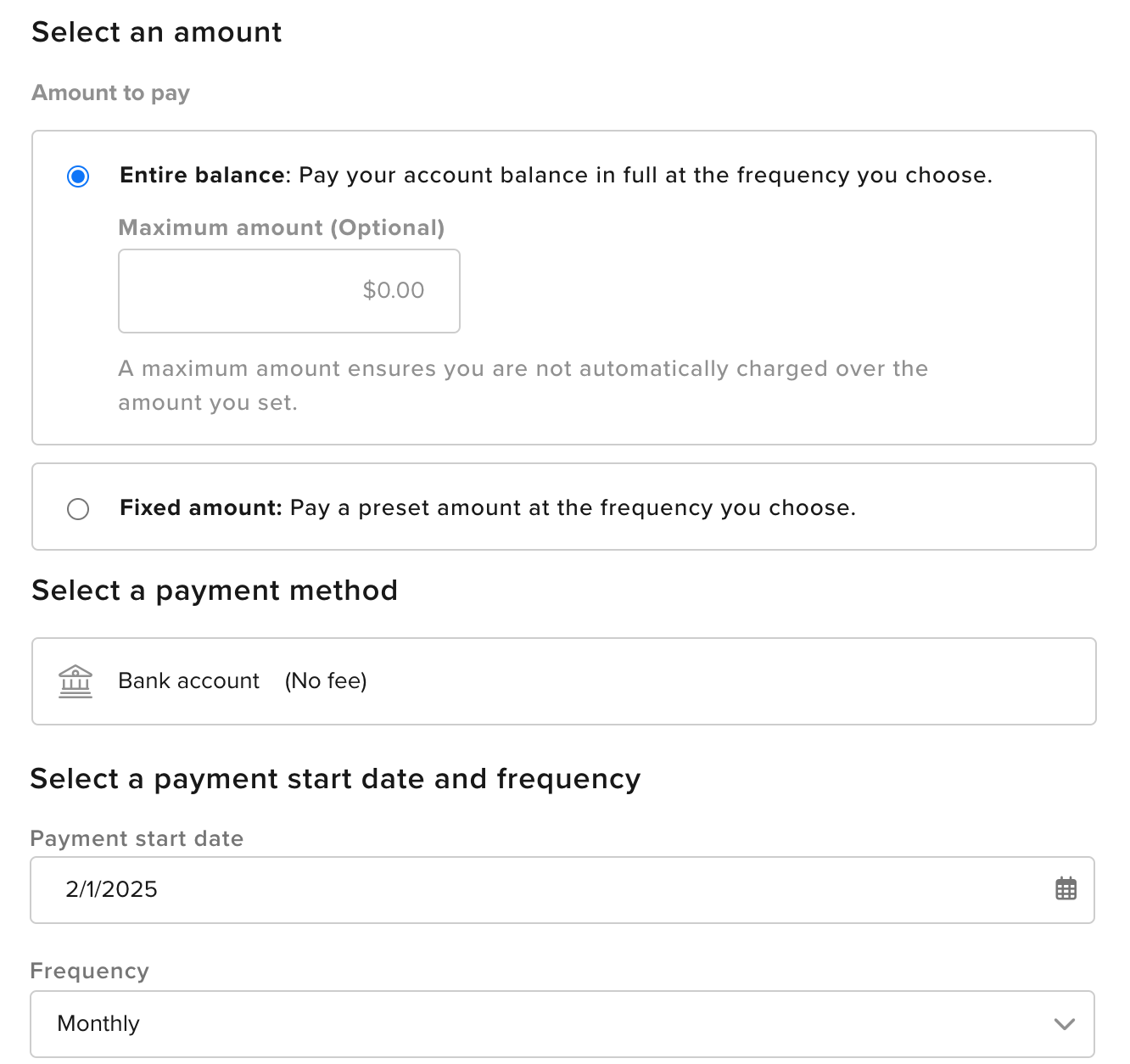Click the Maximum amount input field
Image resolution: width=1130 pixels, height=1064 pixels.
pos(289,291)
